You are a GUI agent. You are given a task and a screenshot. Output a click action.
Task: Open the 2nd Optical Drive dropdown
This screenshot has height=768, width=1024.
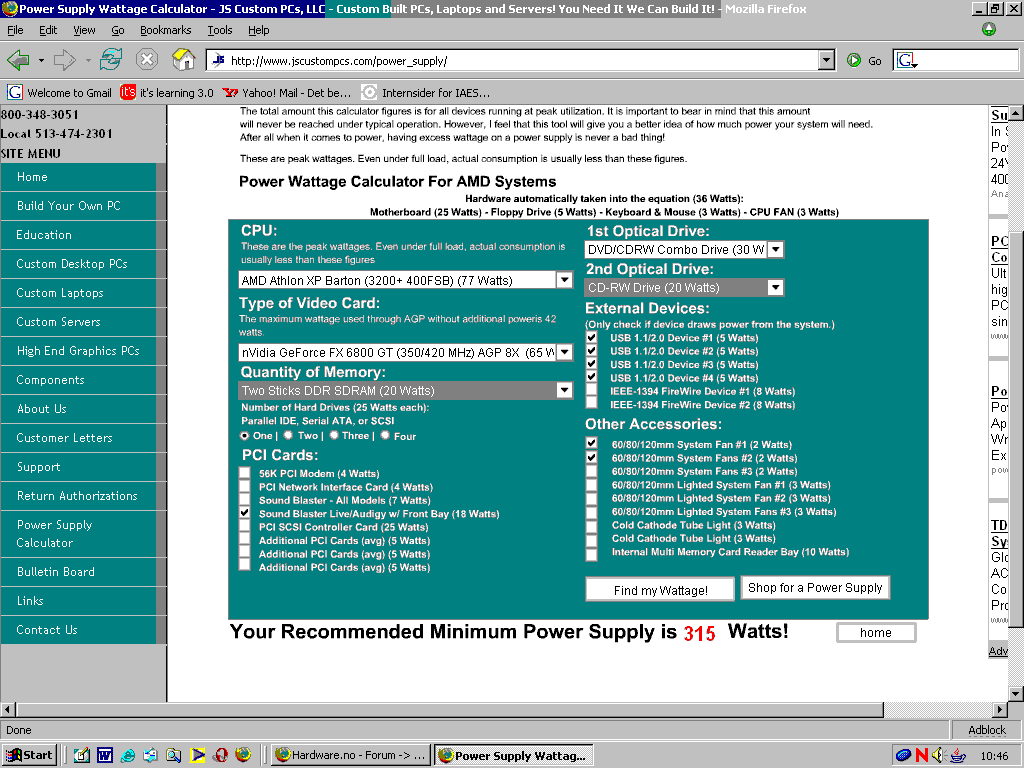tap(775, 288)
